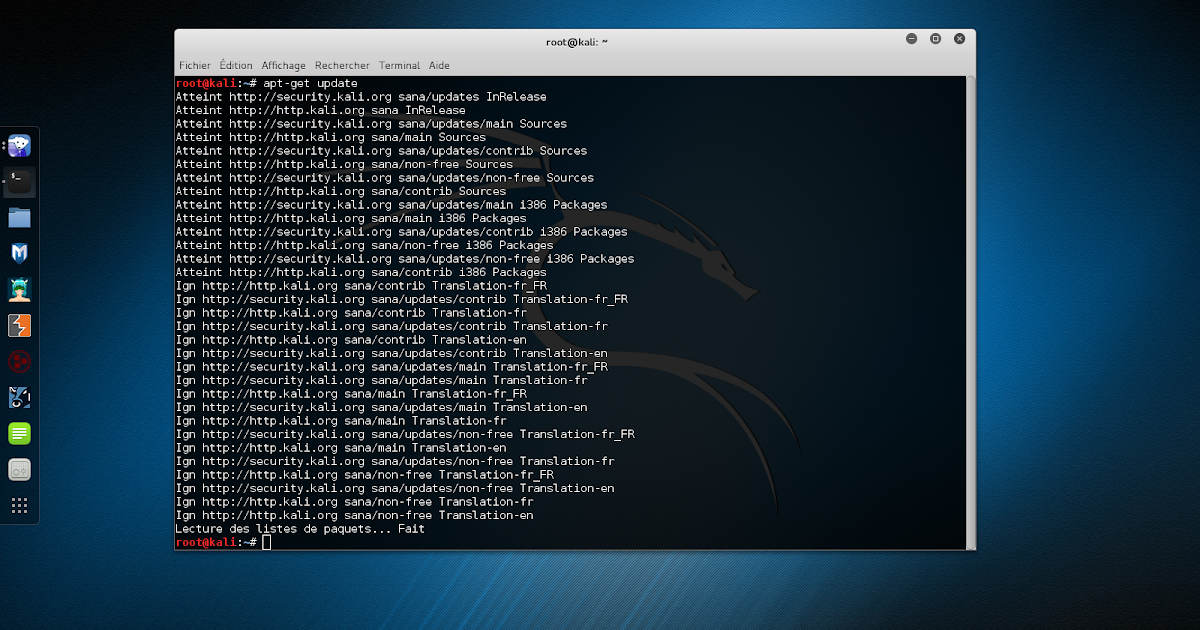Viewport: 1200px width, 630px height.
Task: Open the Aide menu
Action: point(439,65)
